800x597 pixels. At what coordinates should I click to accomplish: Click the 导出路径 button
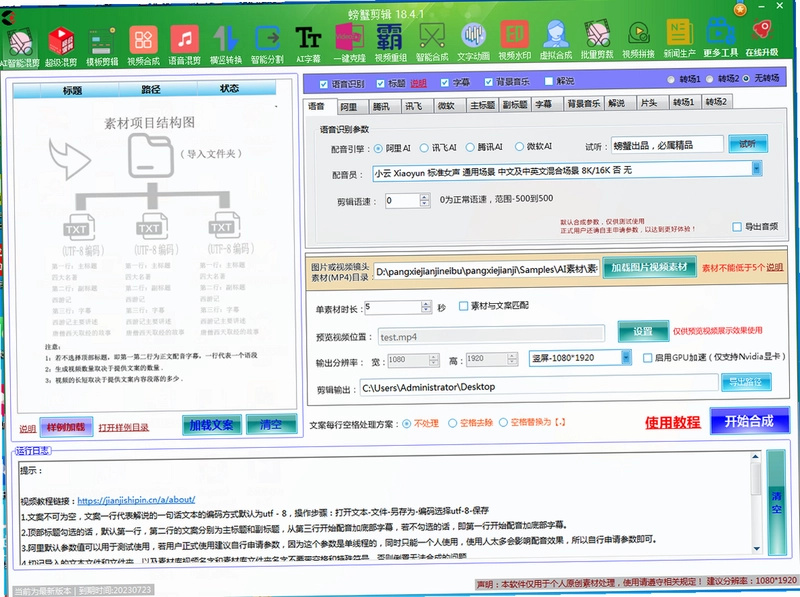coord(745,382)
